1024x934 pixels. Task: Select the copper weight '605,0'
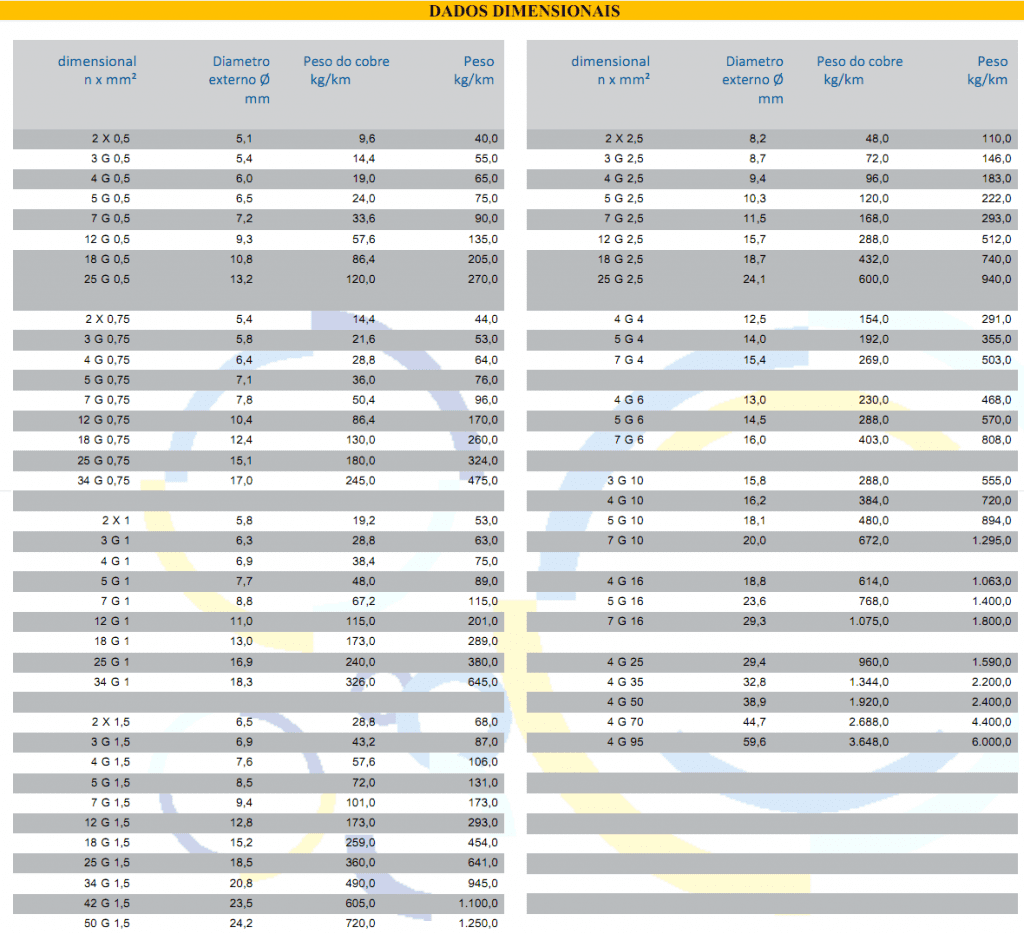tap(360, 903)
